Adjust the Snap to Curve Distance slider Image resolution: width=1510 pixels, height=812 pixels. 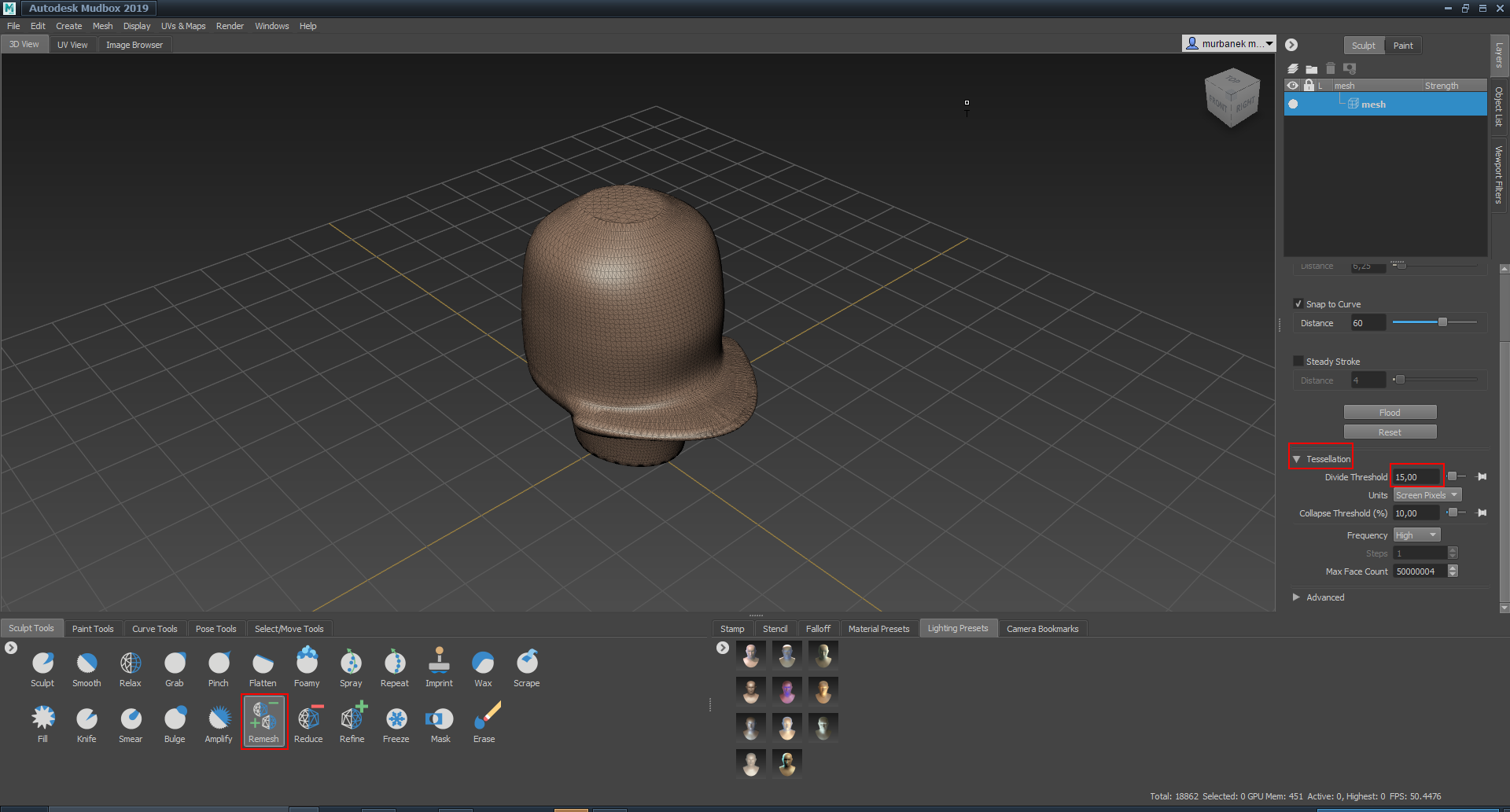click(x=1442, y=322)
